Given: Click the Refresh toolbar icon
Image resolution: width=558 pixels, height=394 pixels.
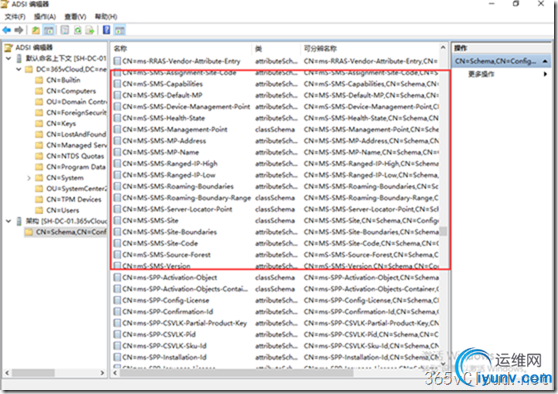Looking at the screenshot, I should tap(78, 30).
